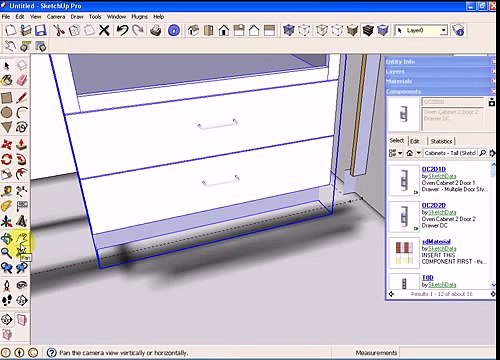The image size is (500, 360).
Task: Activate the Axes tool
Action: tap(7, 221)
